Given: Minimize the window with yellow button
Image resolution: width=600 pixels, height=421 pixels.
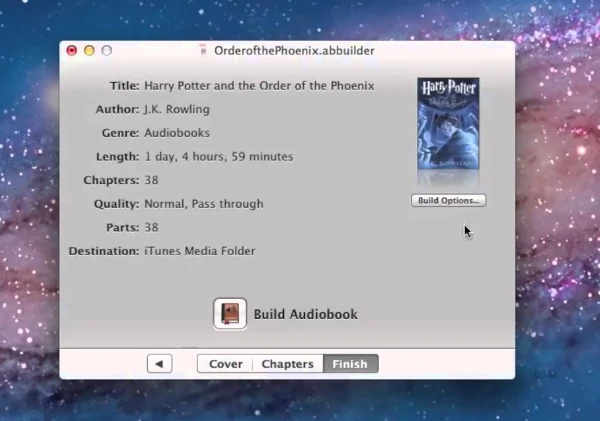Looking at the screenshot, I should pos(89,51).
